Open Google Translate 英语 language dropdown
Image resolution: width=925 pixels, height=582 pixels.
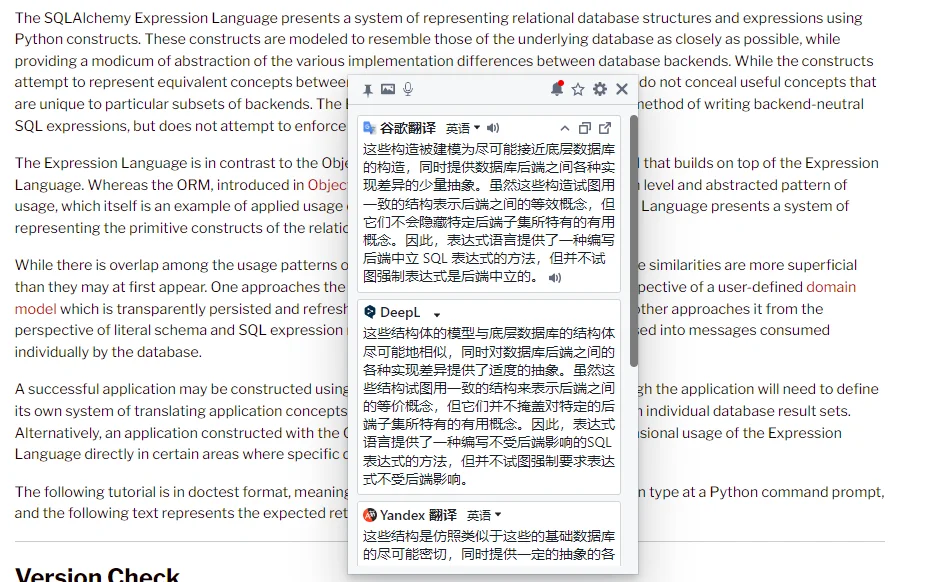[x=463, y=128]
